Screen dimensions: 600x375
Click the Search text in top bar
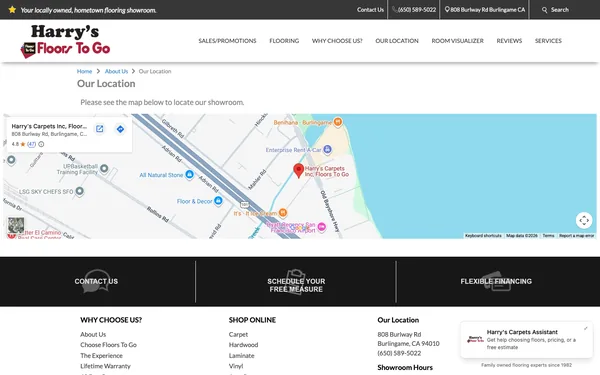pos(560,10)
